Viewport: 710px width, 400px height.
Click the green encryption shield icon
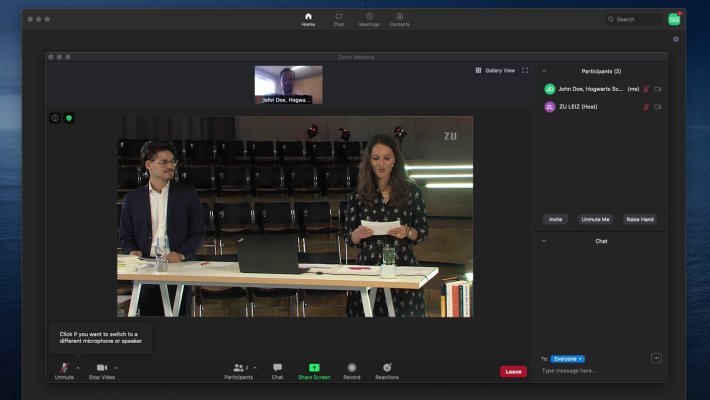tap(69, 118)
